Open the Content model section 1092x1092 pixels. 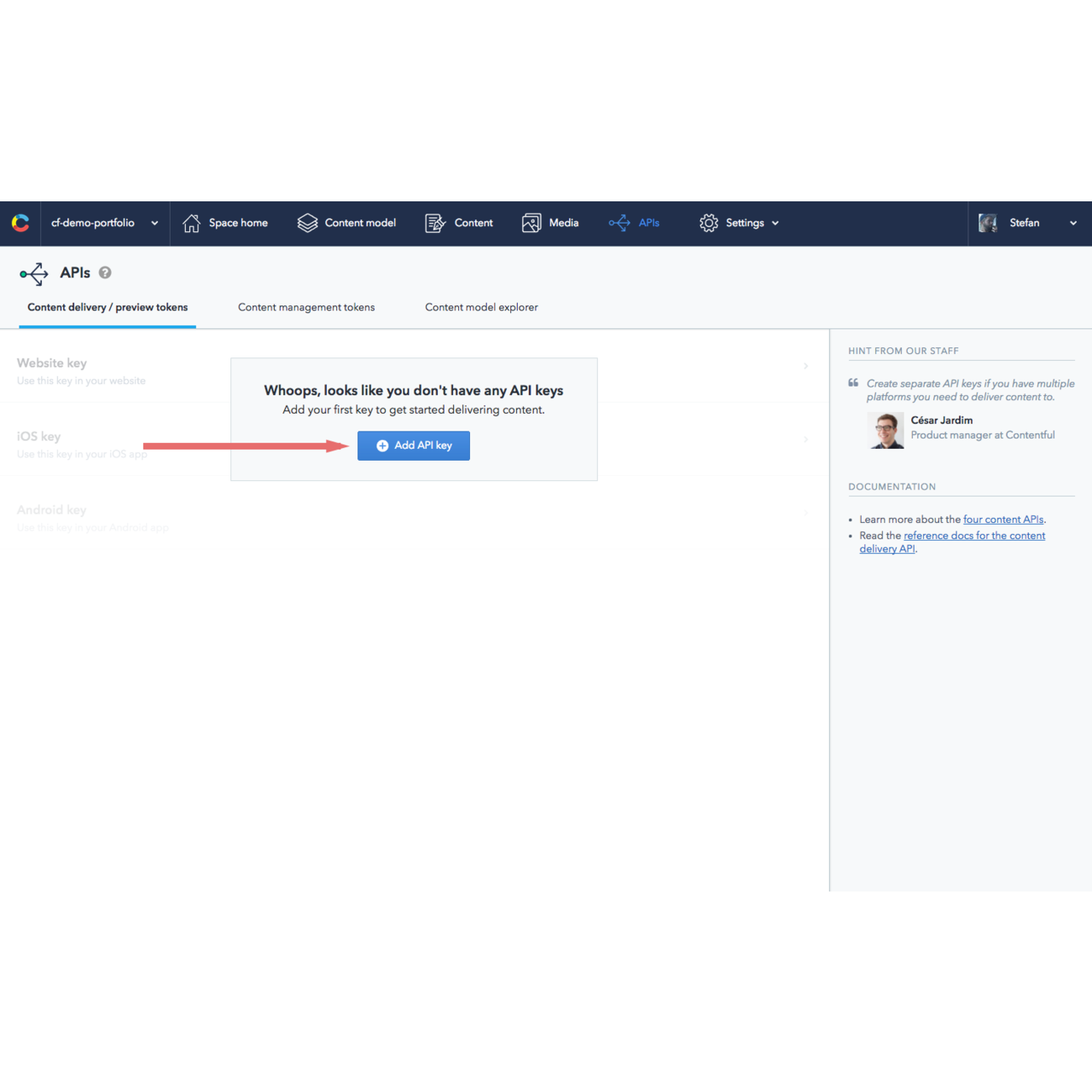click(x=346, y=224)
